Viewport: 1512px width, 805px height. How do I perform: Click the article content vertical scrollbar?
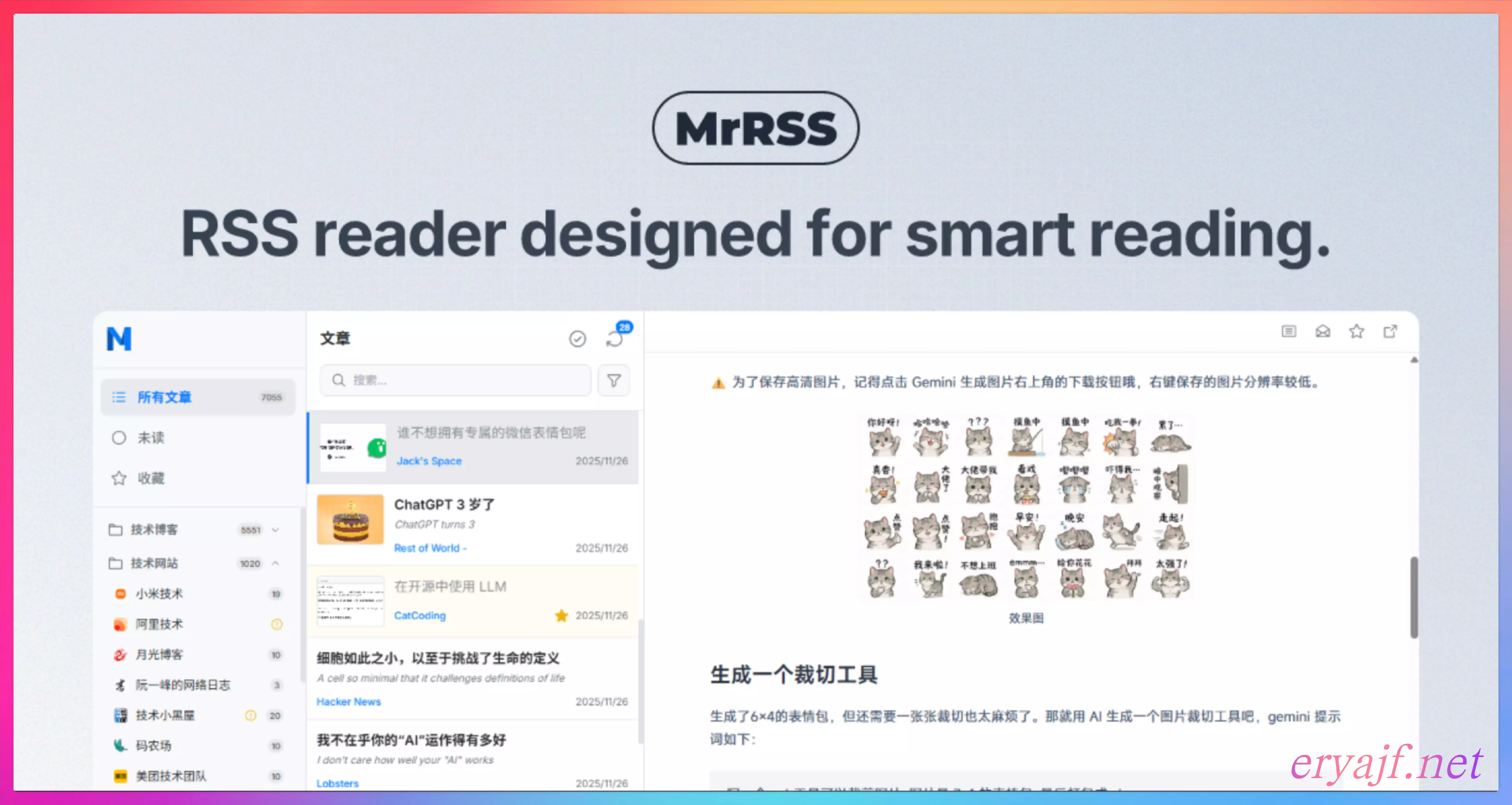[x=1414, y=597]
